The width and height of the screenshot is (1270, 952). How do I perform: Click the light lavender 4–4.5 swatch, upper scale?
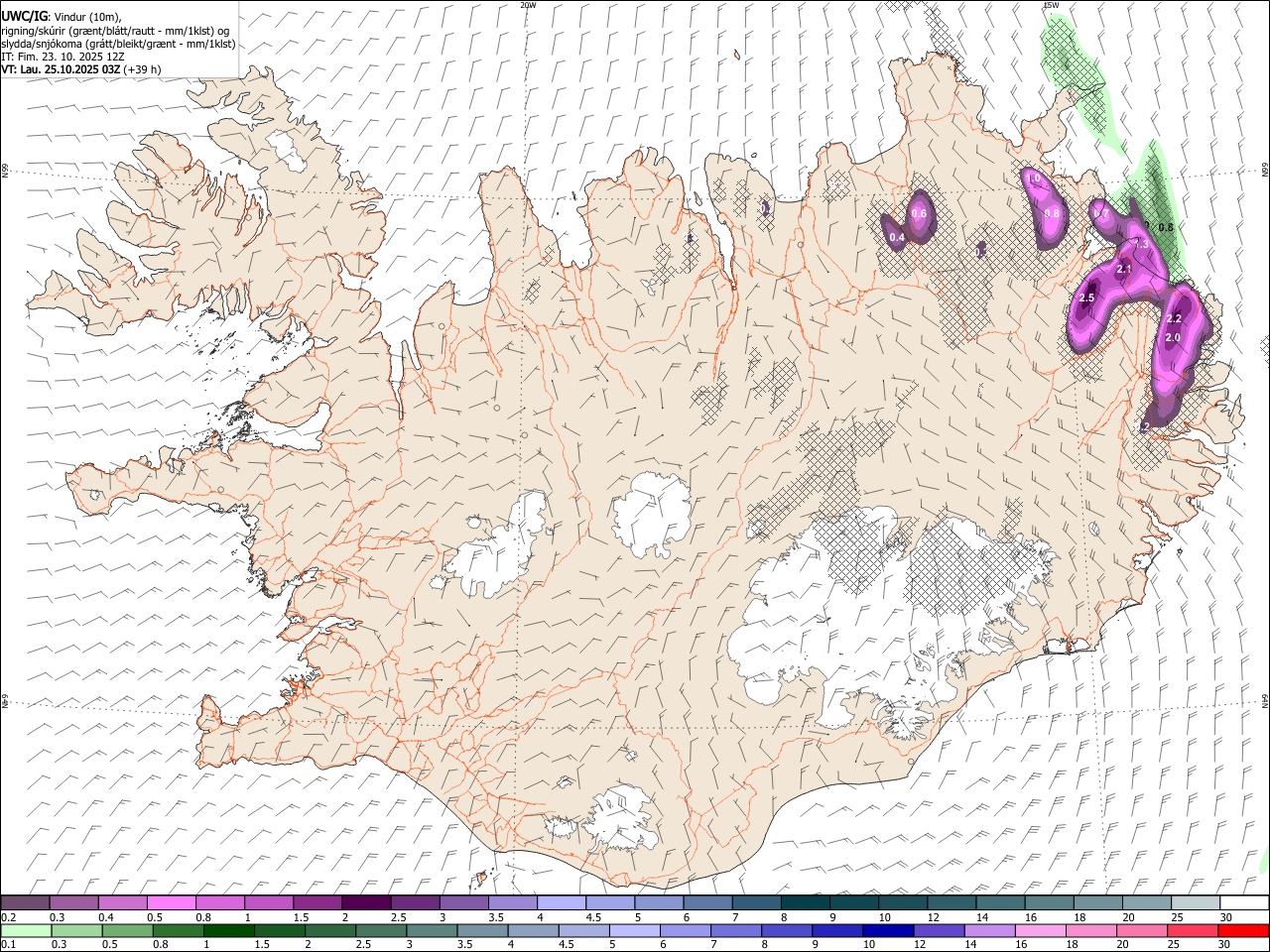pyautogui.click(x=562, y=902)
